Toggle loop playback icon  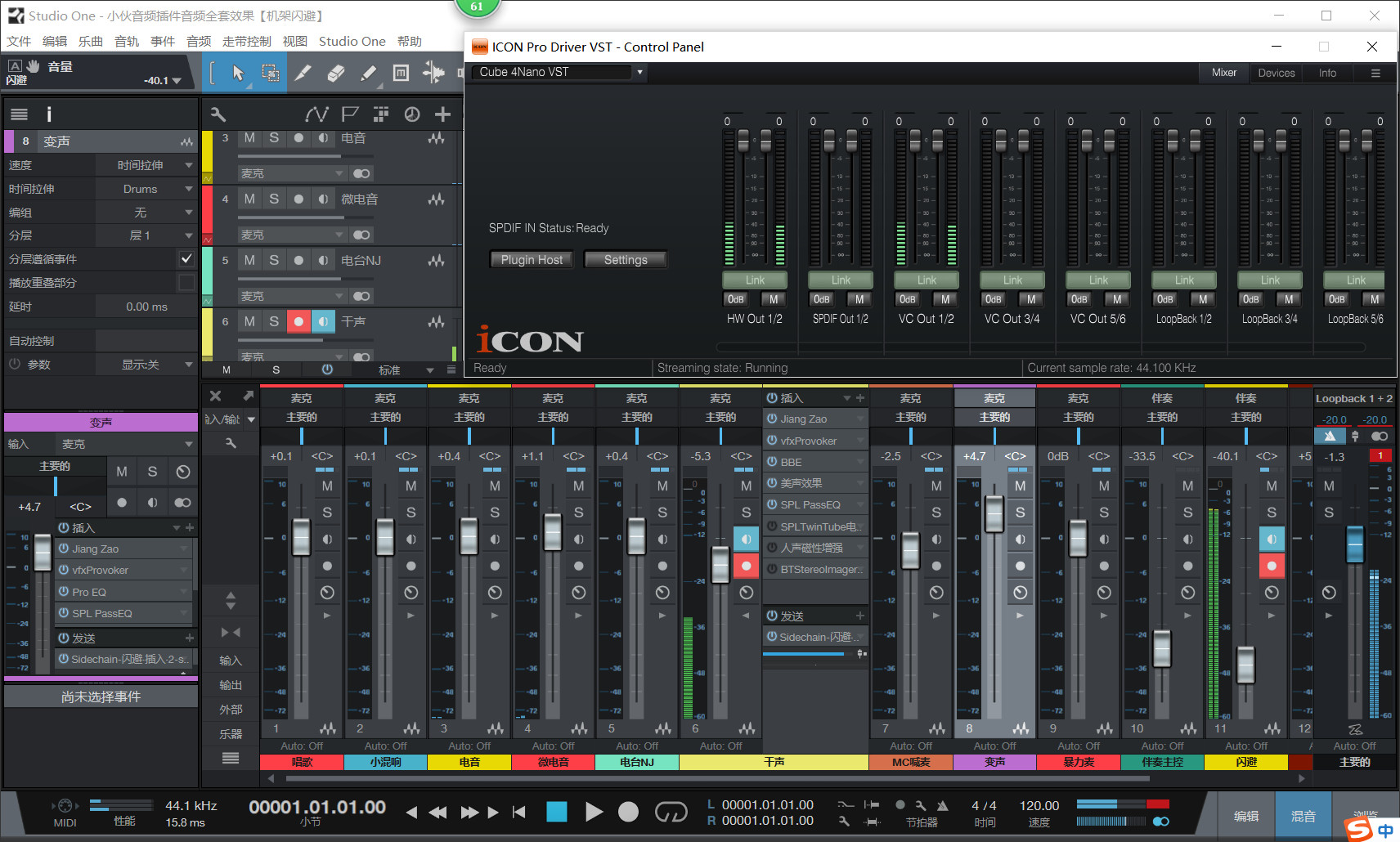tap(671, 811)
